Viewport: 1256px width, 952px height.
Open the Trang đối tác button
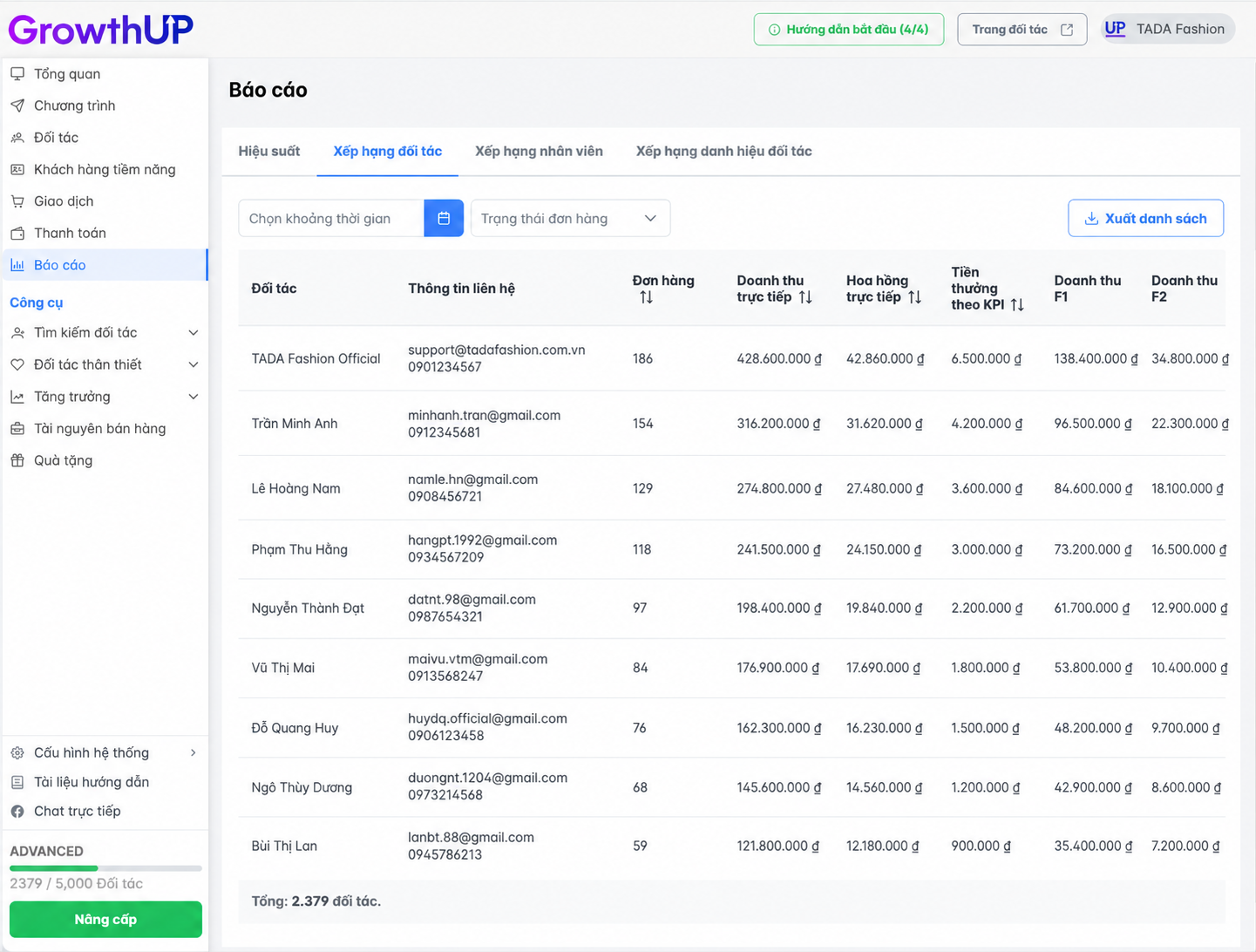1022,30
